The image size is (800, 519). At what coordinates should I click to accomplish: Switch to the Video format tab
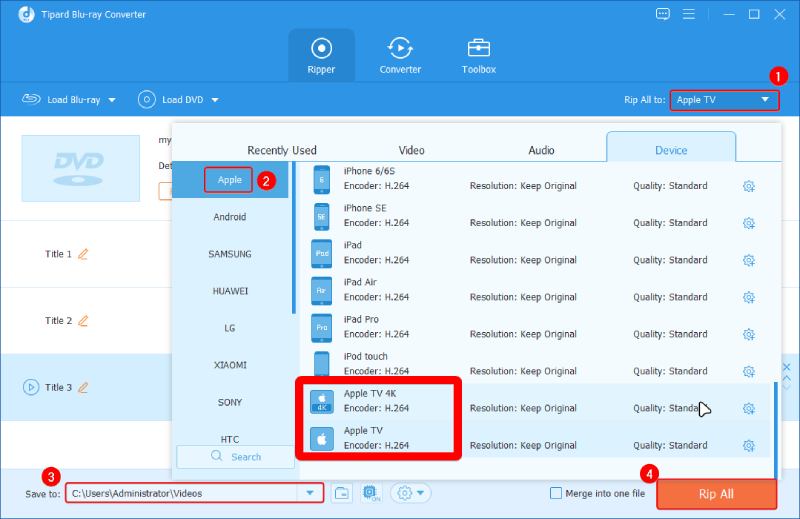[x=411, y=150]
